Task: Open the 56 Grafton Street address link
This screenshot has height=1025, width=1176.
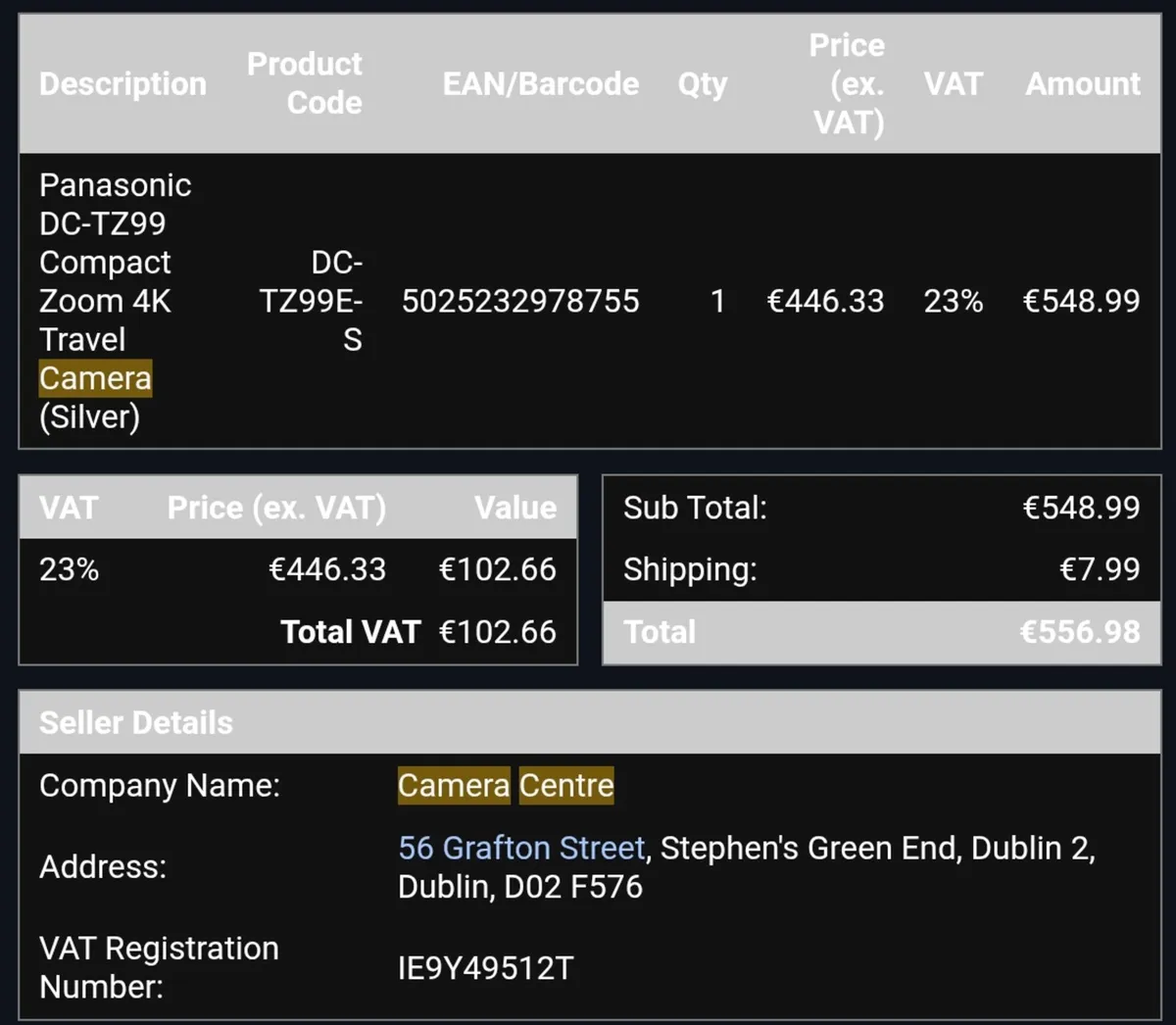Action: (x=520, y=848)
